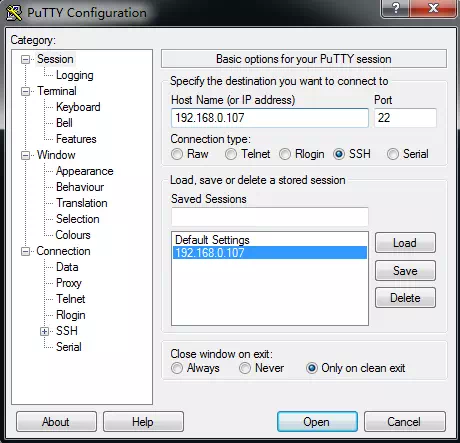Open the Data category
The height and width of the screenshot is (443, 460).
click(x=67, y=267)
